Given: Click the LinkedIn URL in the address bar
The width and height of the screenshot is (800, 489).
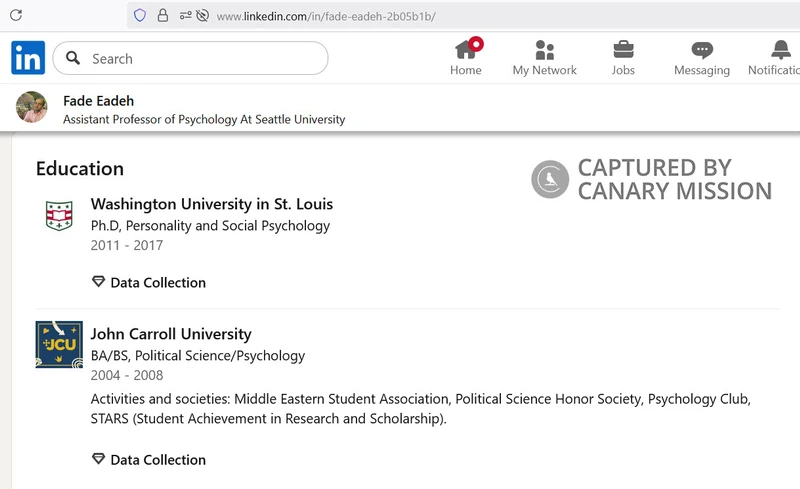Looking at the screenshot, I should (x=326, y=16).
